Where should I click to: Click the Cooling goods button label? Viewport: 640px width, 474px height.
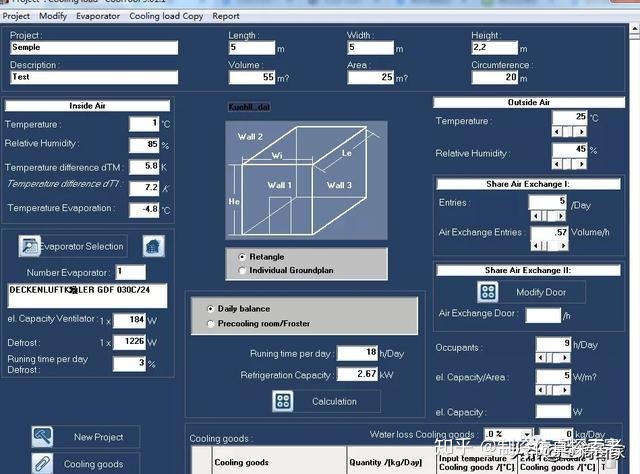point(93,464)
